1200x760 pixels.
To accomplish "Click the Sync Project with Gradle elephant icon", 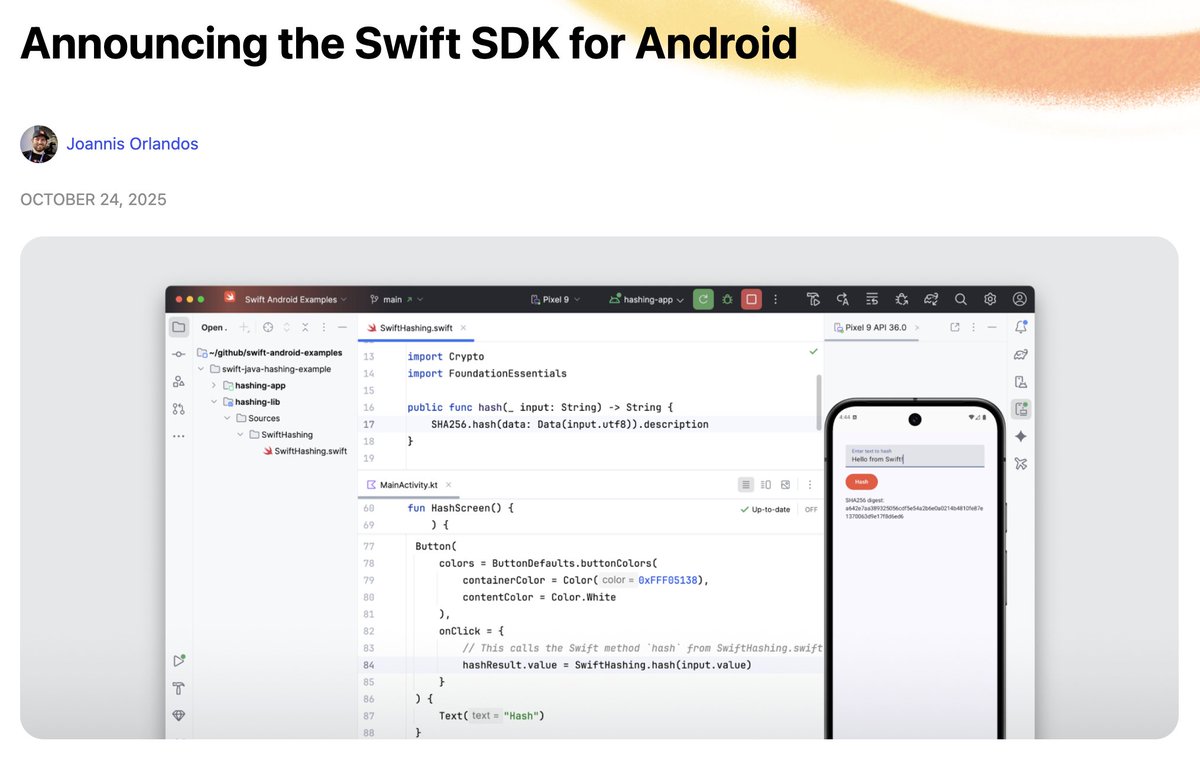I will click(931, 299).
